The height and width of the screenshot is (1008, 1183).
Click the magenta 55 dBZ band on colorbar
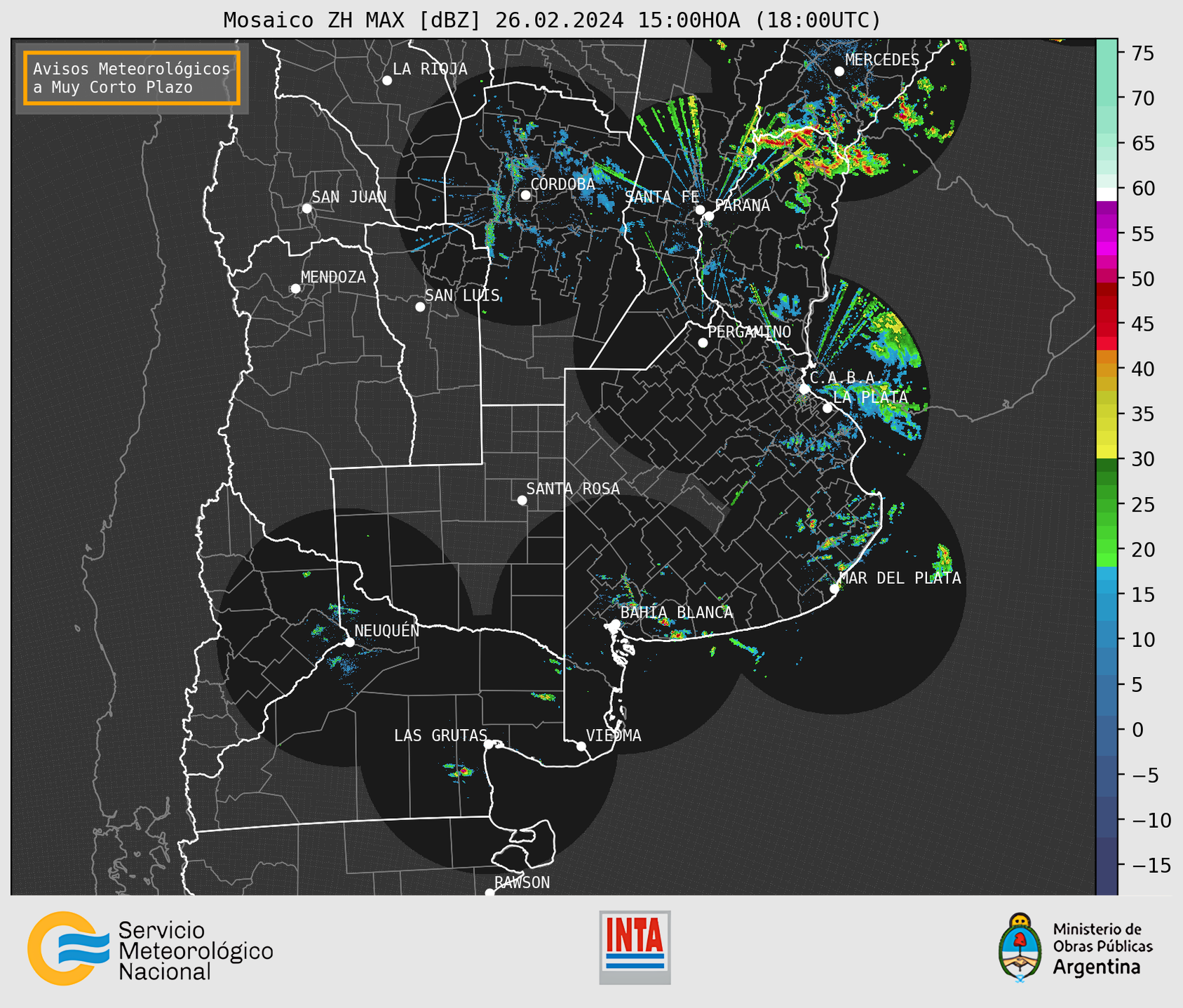1107,233
